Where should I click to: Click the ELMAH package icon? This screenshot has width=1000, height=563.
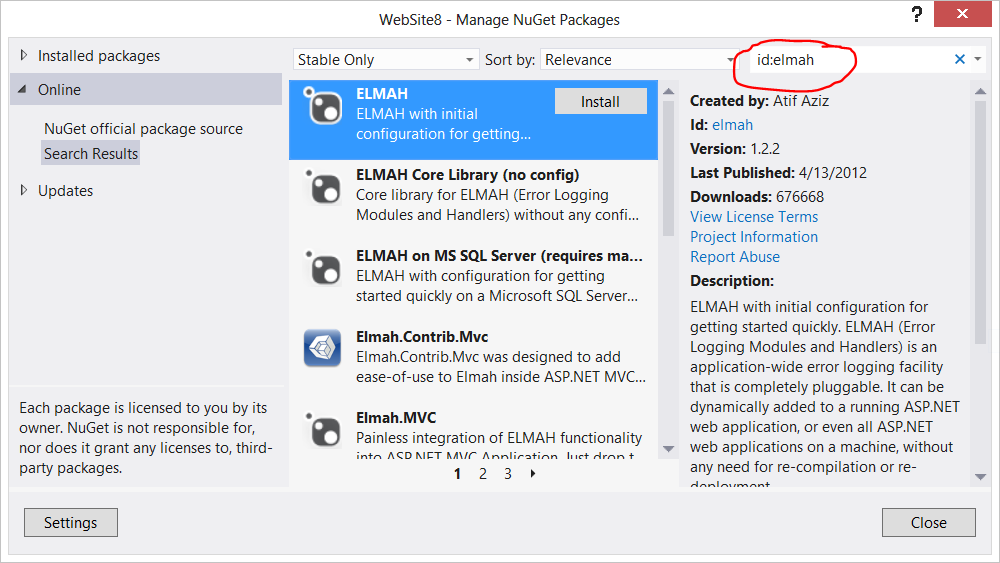323,107
